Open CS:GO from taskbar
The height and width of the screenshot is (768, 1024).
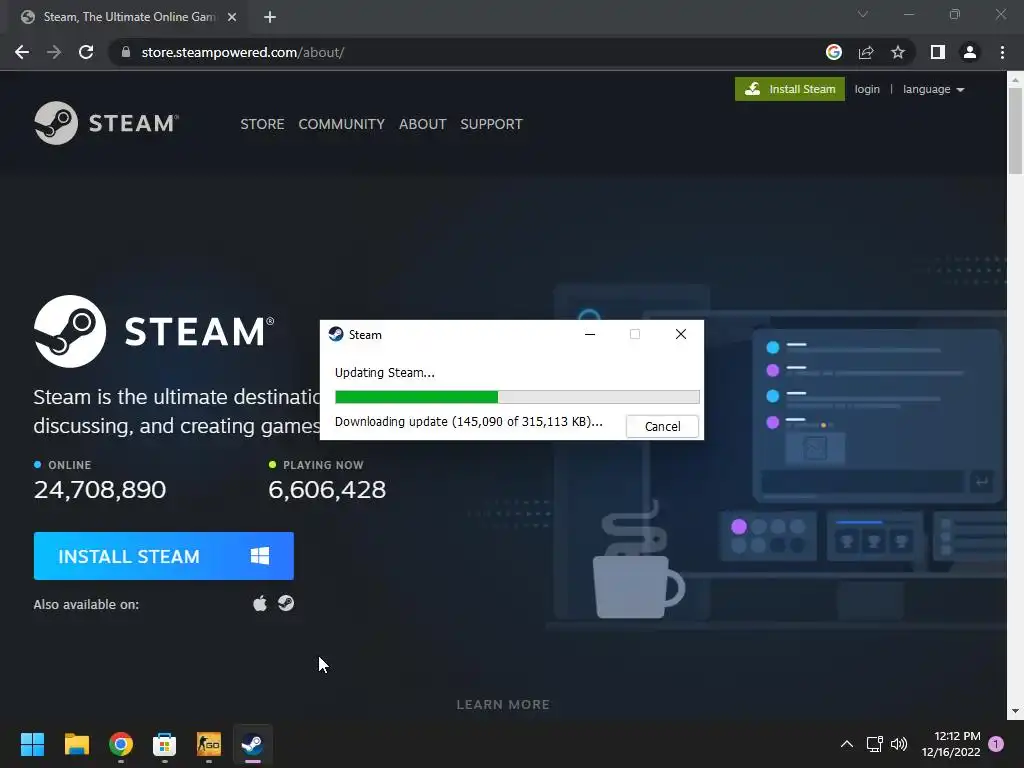pyautogui.click(x=209, y=744)
